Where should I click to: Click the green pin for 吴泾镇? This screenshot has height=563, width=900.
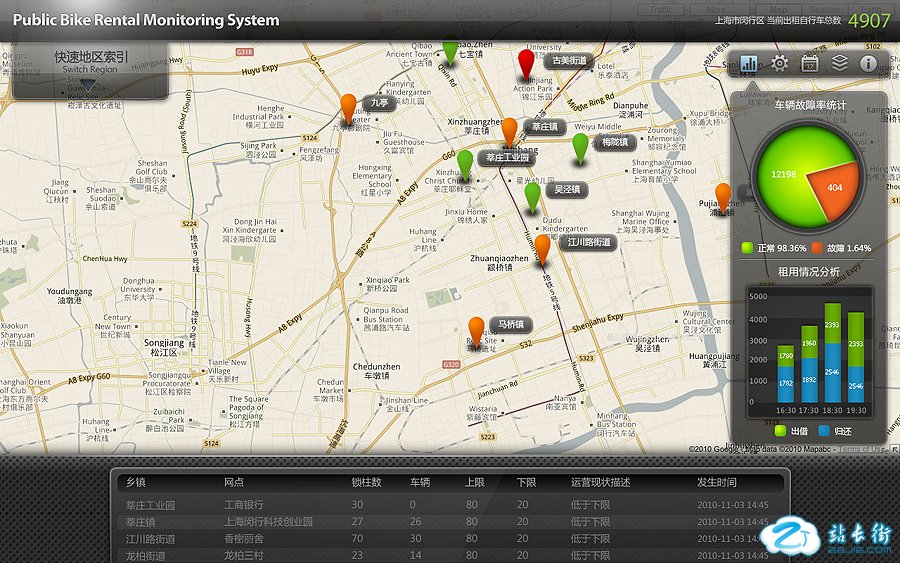[532, 194]
